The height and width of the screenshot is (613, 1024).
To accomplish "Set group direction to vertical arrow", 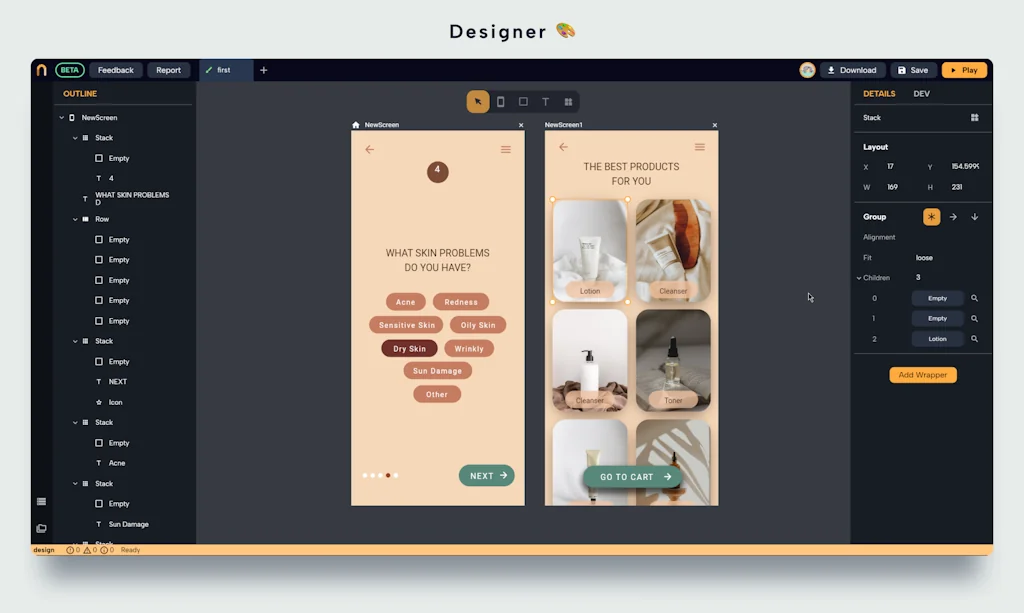I will (x=975, y=217).
